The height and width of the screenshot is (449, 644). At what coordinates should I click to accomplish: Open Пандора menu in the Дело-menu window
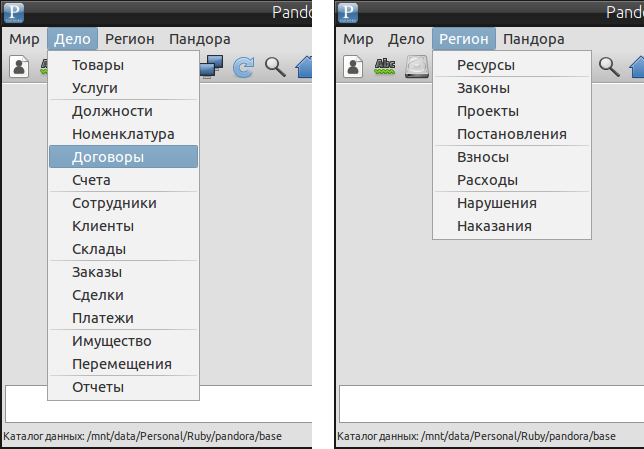(x=200, y=39)
